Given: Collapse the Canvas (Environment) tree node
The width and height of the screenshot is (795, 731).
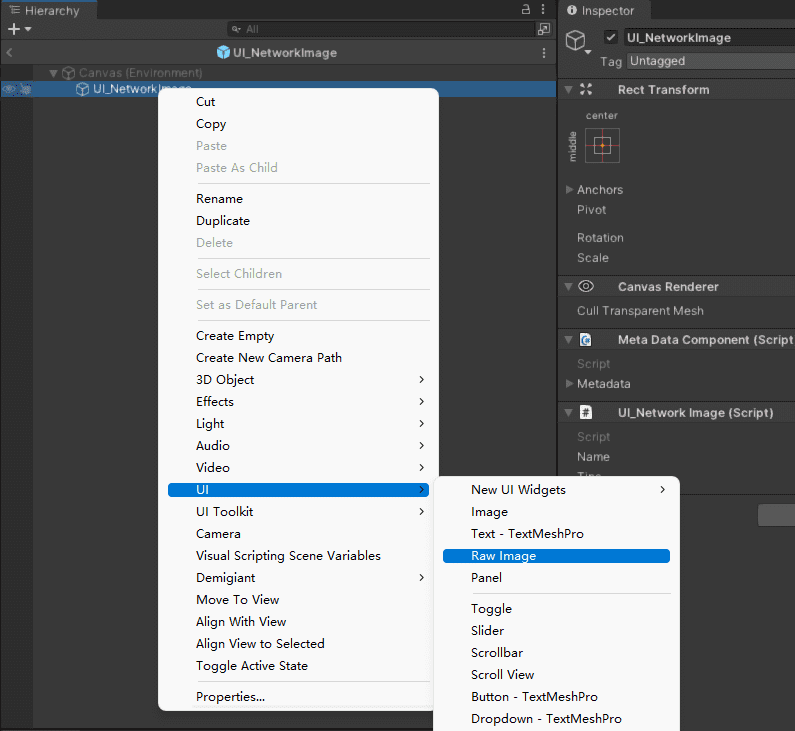Looking at the screenshot, I should [53, 73].
